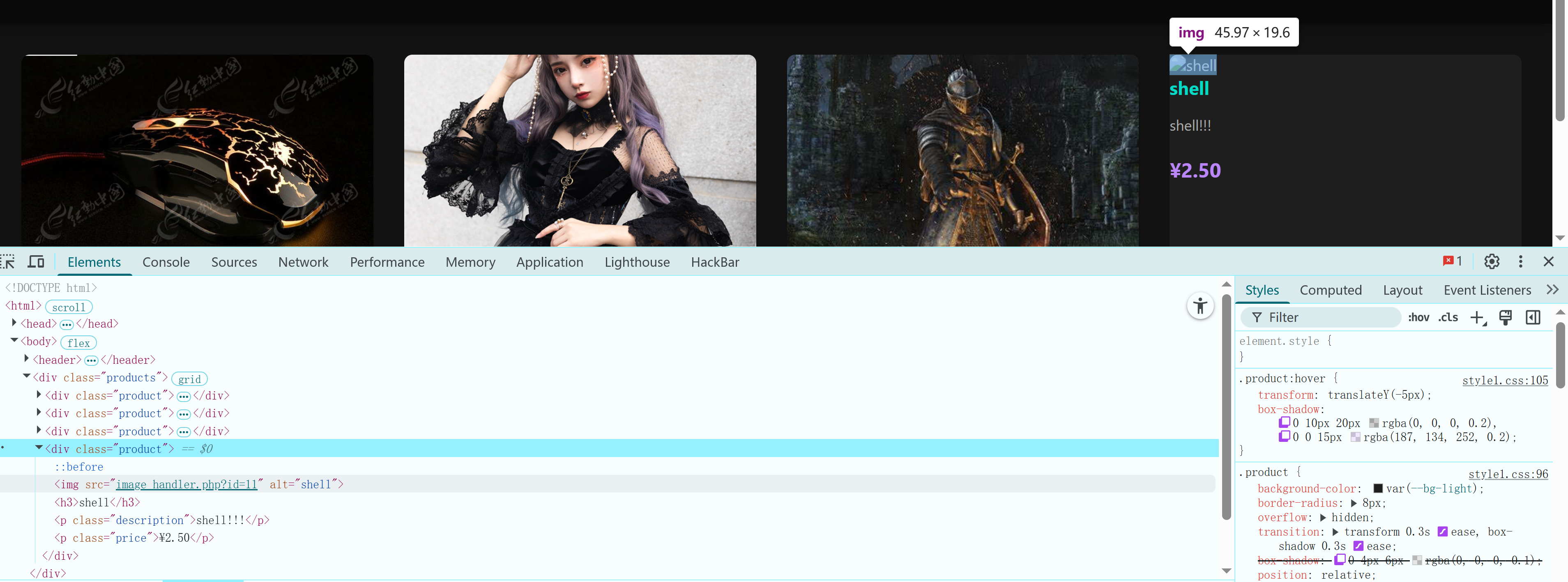Toggle the scroll badge on html

(69, 307)
